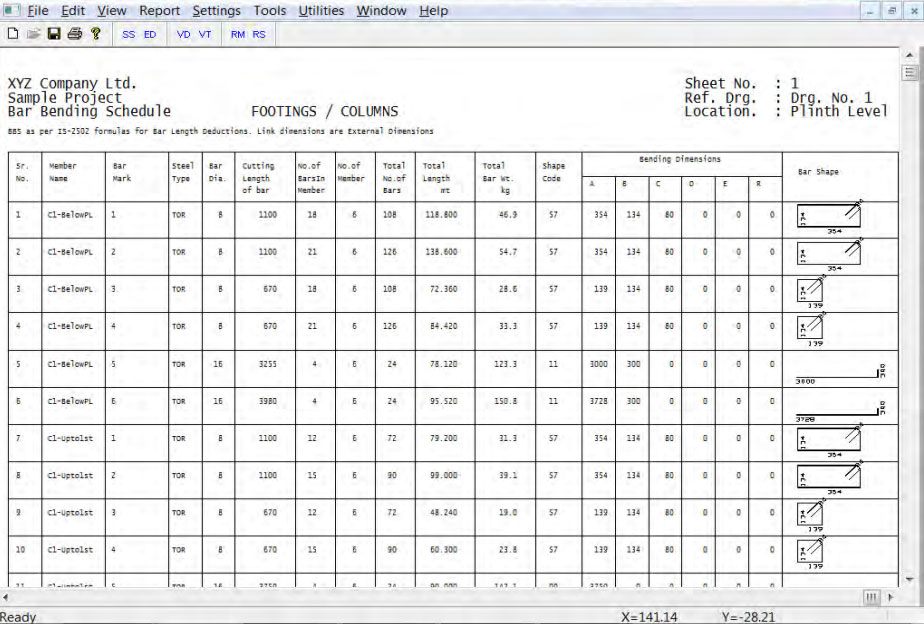Screen dimensions: 924x624
Task: Activate the VT toolbar function
Action: (203, 33)
